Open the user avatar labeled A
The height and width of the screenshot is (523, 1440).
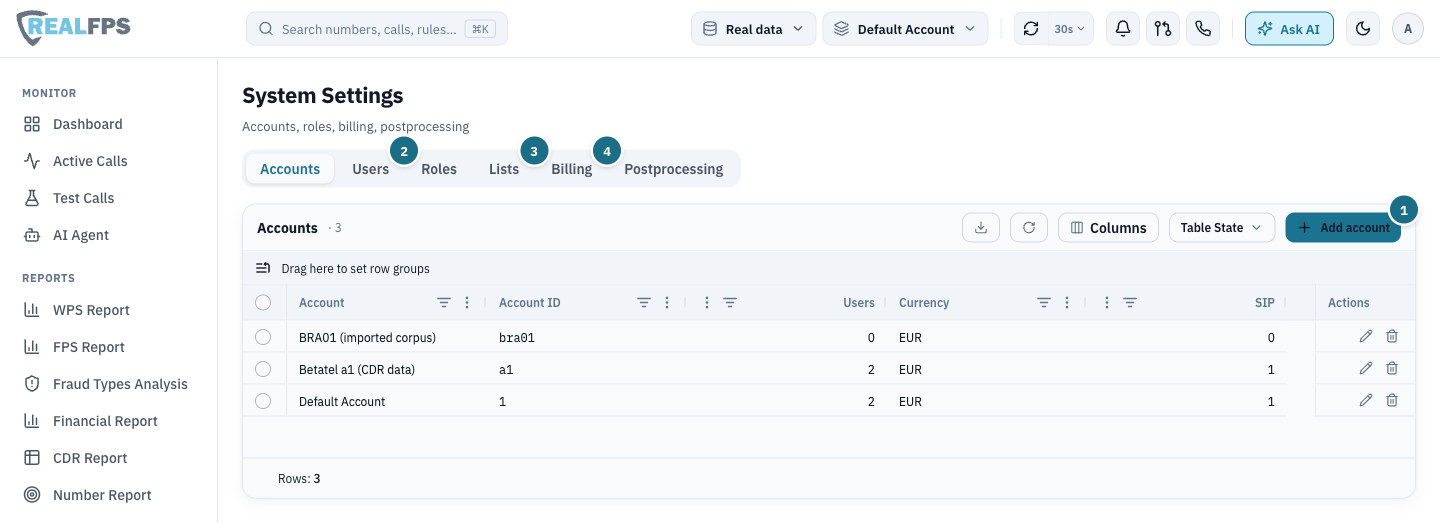point(1408,29)
